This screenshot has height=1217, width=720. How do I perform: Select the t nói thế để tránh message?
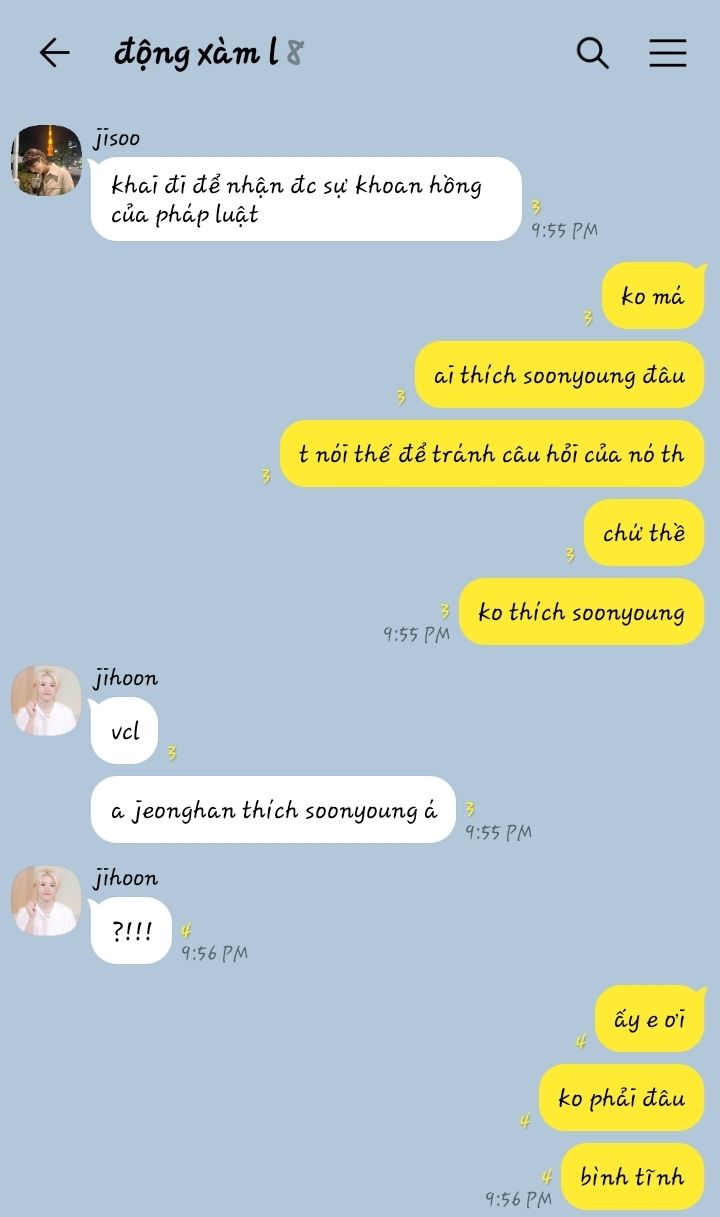pyautogui.click(x=492, y=454)
